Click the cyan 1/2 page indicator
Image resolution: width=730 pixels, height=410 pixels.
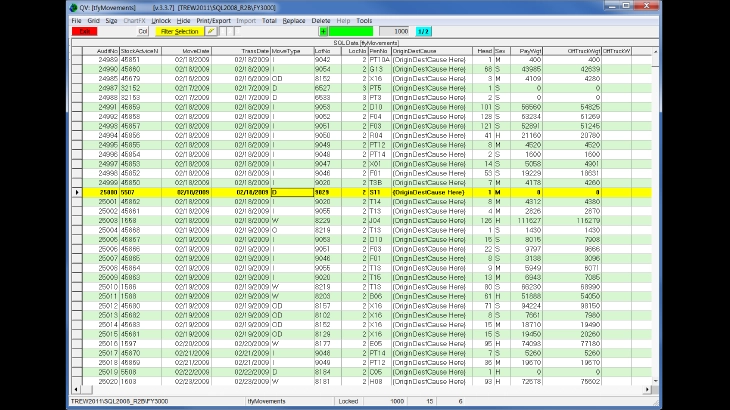[424, 32]
